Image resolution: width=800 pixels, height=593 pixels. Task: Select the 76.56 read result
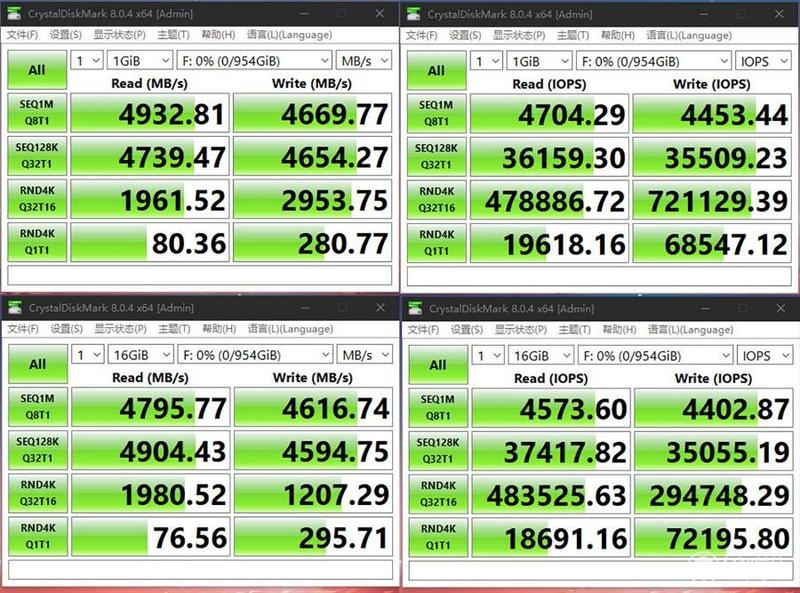[x=151, y=536]
